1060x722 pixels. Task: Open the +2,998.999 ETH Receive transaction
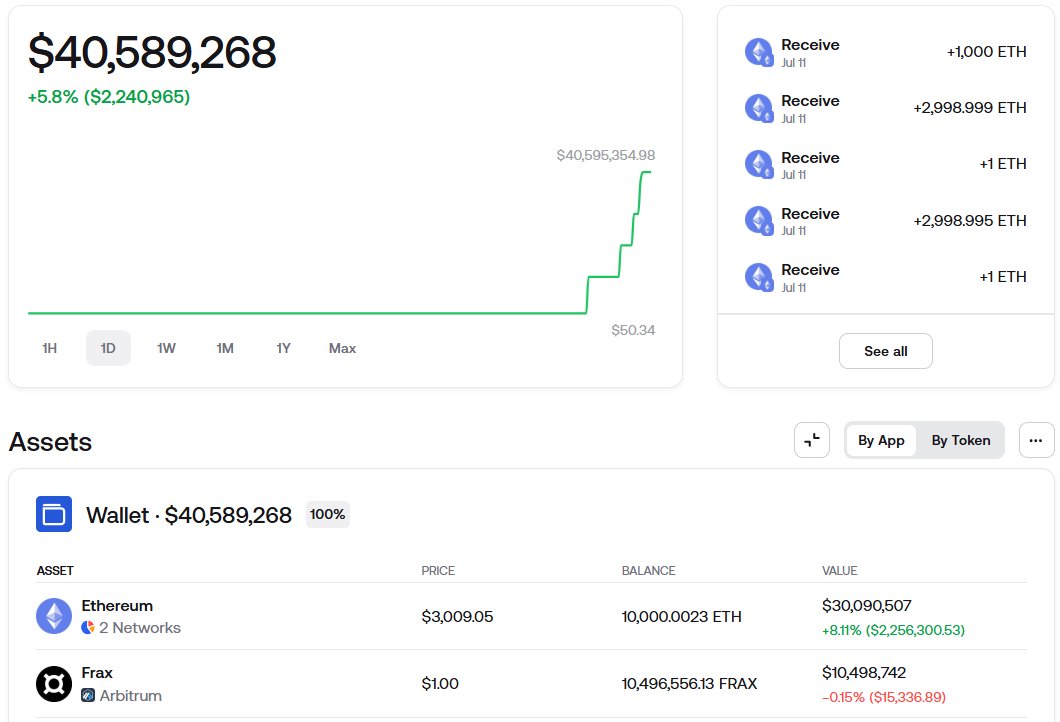[886, 108]
